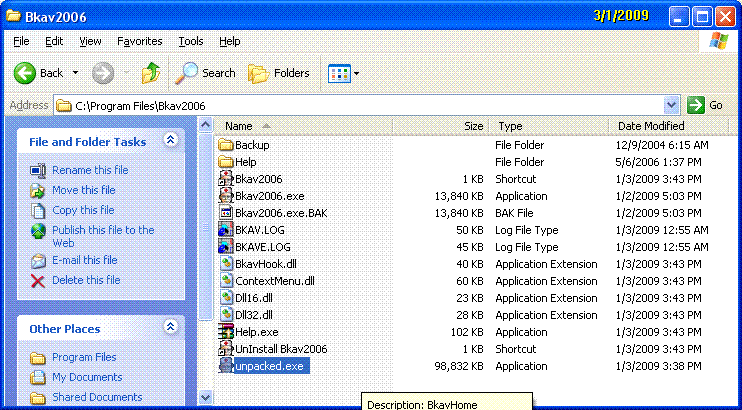Select the BkavHook.dll file icon
Image resolution: width=742 pixels, height=410 pixels.
point(226,264)
